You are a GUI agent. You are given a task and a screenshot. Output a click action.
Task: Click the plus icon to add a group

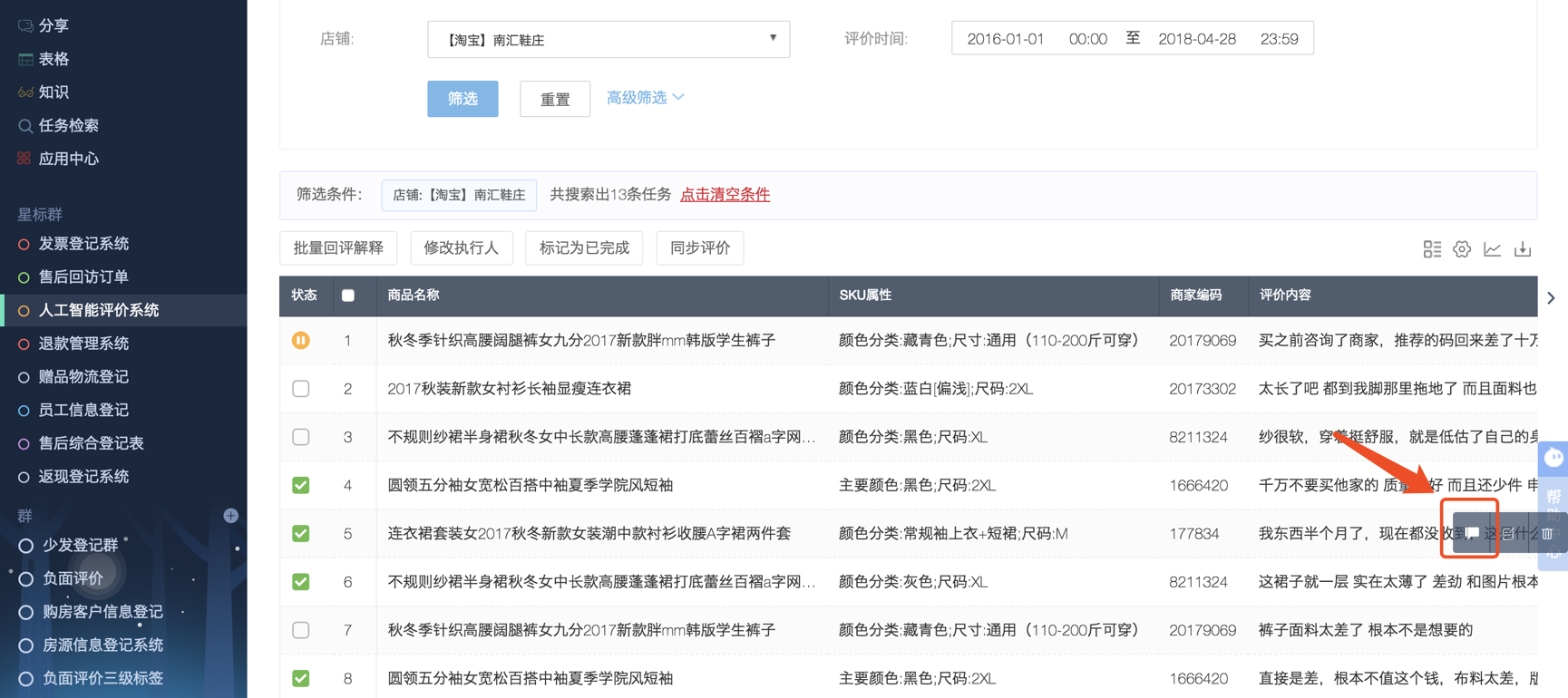(230, 515)
